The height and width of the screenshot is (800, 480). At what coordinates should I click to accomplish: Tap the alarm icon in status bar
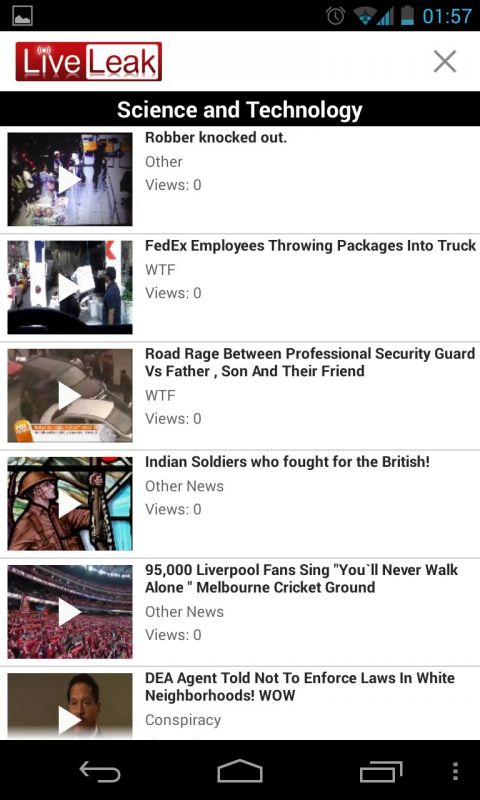(x=335, y=16)
